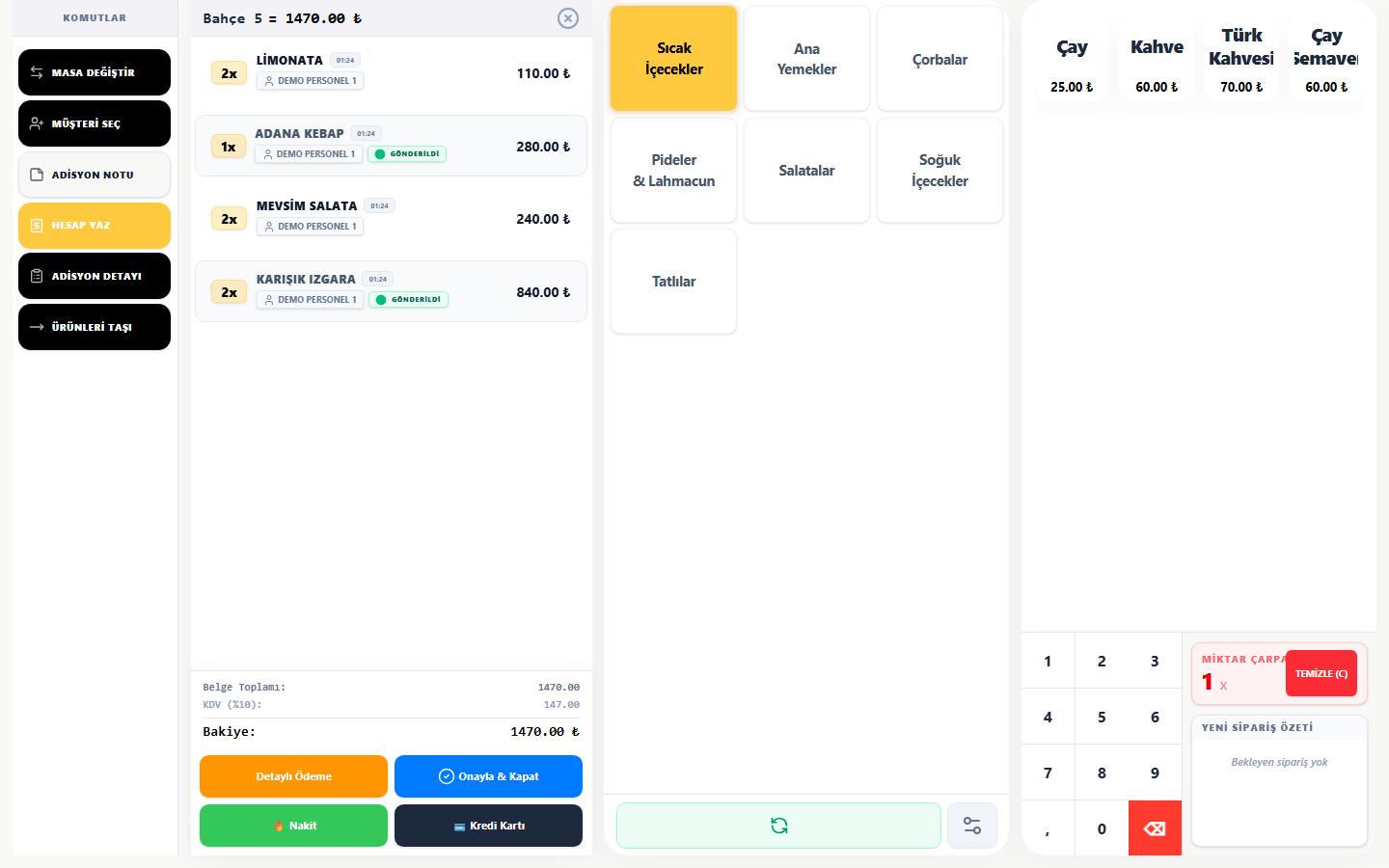
Task: Open Adisyon Detayı
Action: click(x=95, y=276)
